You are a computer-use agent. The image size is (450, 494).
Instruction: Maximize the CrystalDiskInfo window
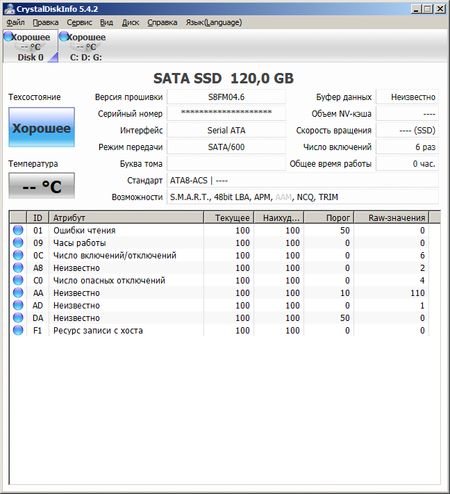(428, 9)
